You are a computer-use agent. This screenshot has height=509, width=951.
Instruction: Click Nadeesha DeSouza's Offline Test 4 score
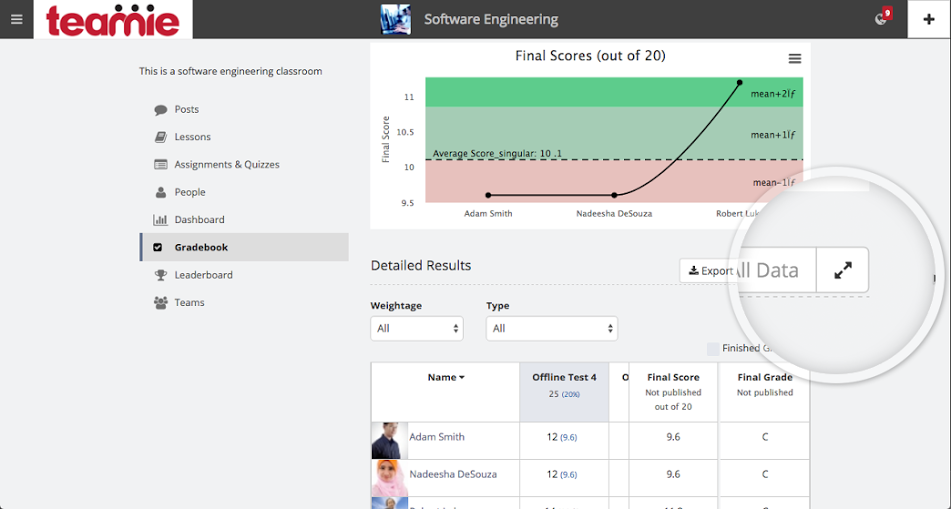[564, 474]
